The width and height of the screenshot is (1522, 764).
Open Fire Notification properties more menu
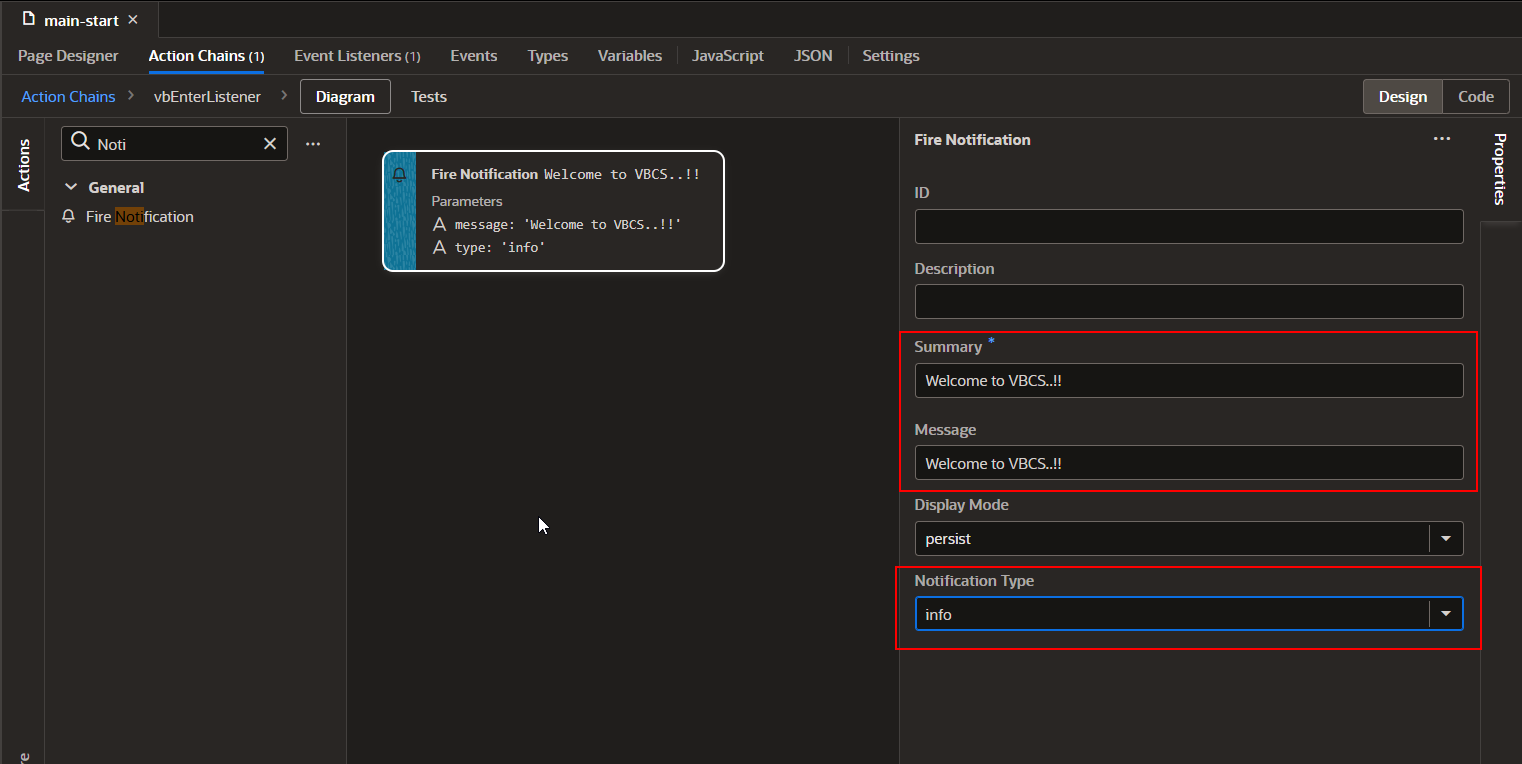pos(1442,139)
